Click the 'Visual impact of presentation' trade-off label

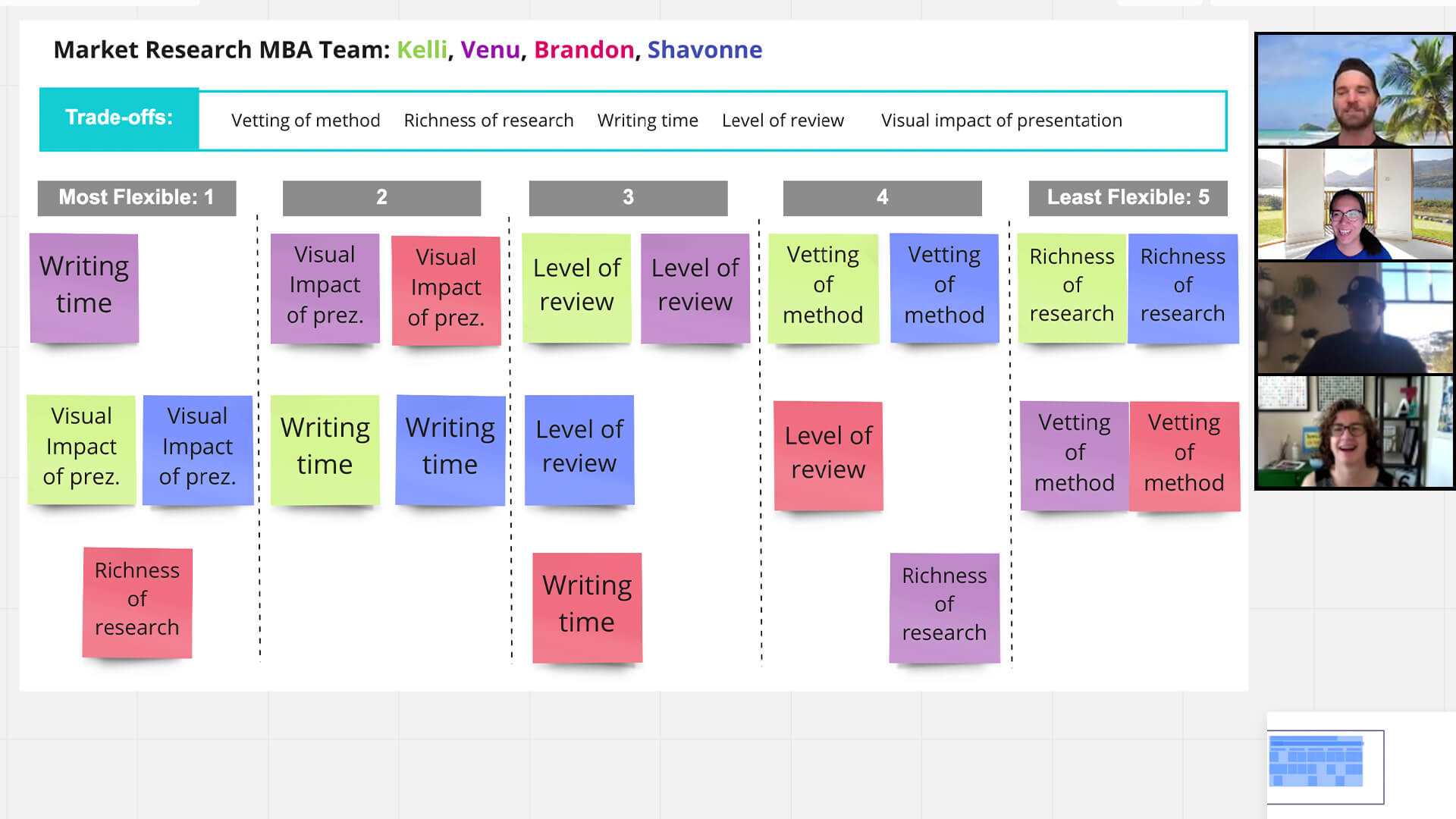[1001, 120]
